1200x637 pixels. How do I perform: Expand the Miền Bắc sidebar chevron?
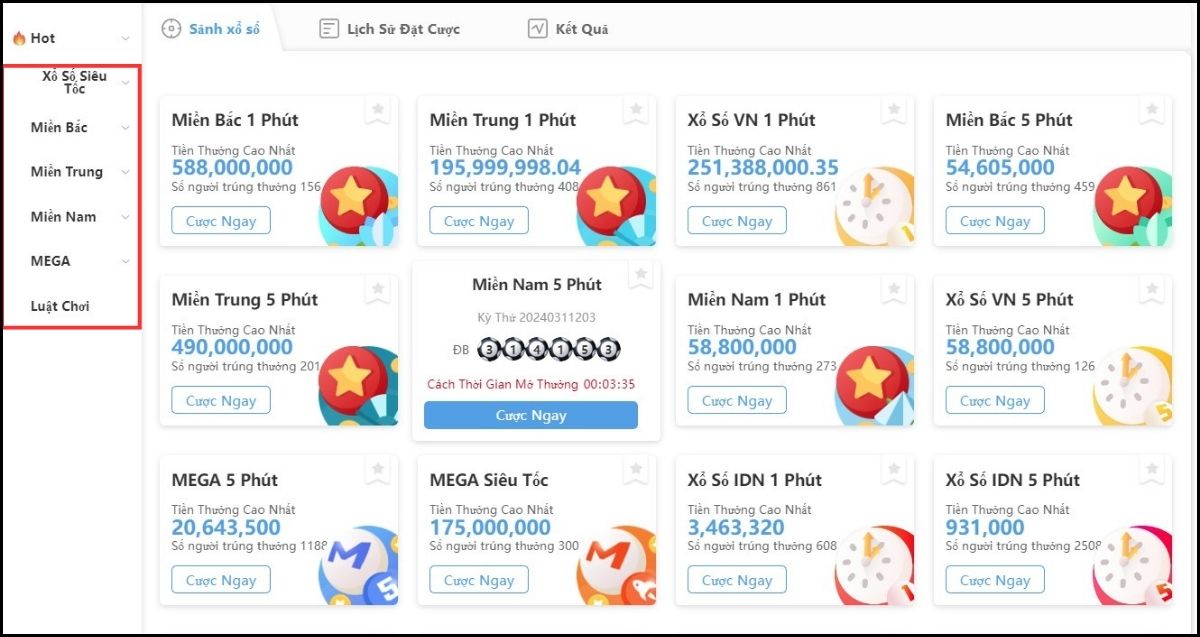click(125, 128)
